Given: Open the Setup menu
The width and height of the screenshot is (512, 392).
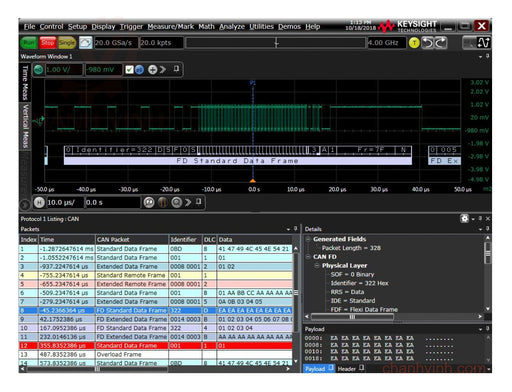Looking at the screenshot, I should tap(77, 27).
